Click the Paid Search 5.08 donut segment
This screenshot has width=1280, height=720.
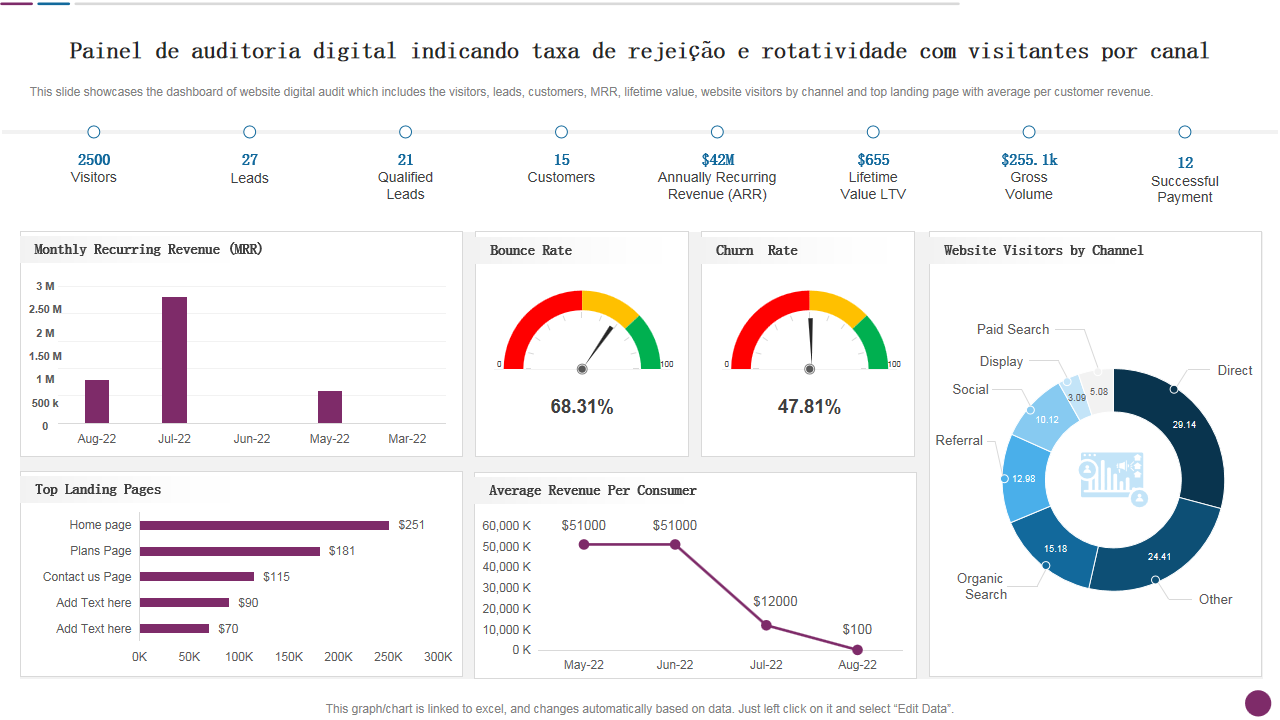tap(1099, 391)
